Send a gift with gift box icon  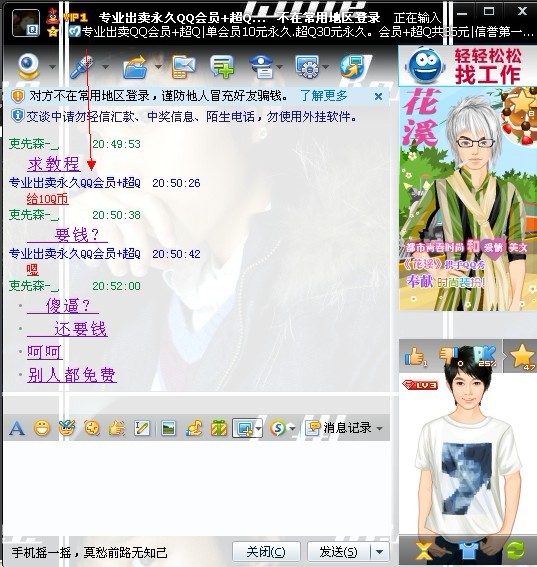tap(219, 428)
